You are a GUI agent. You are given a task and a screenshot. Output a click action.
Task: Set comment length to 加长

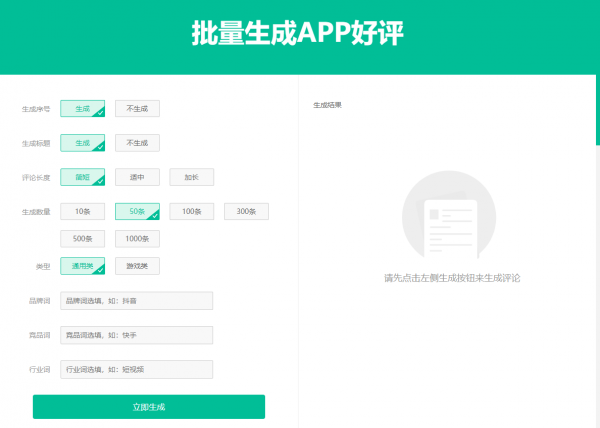191,177
